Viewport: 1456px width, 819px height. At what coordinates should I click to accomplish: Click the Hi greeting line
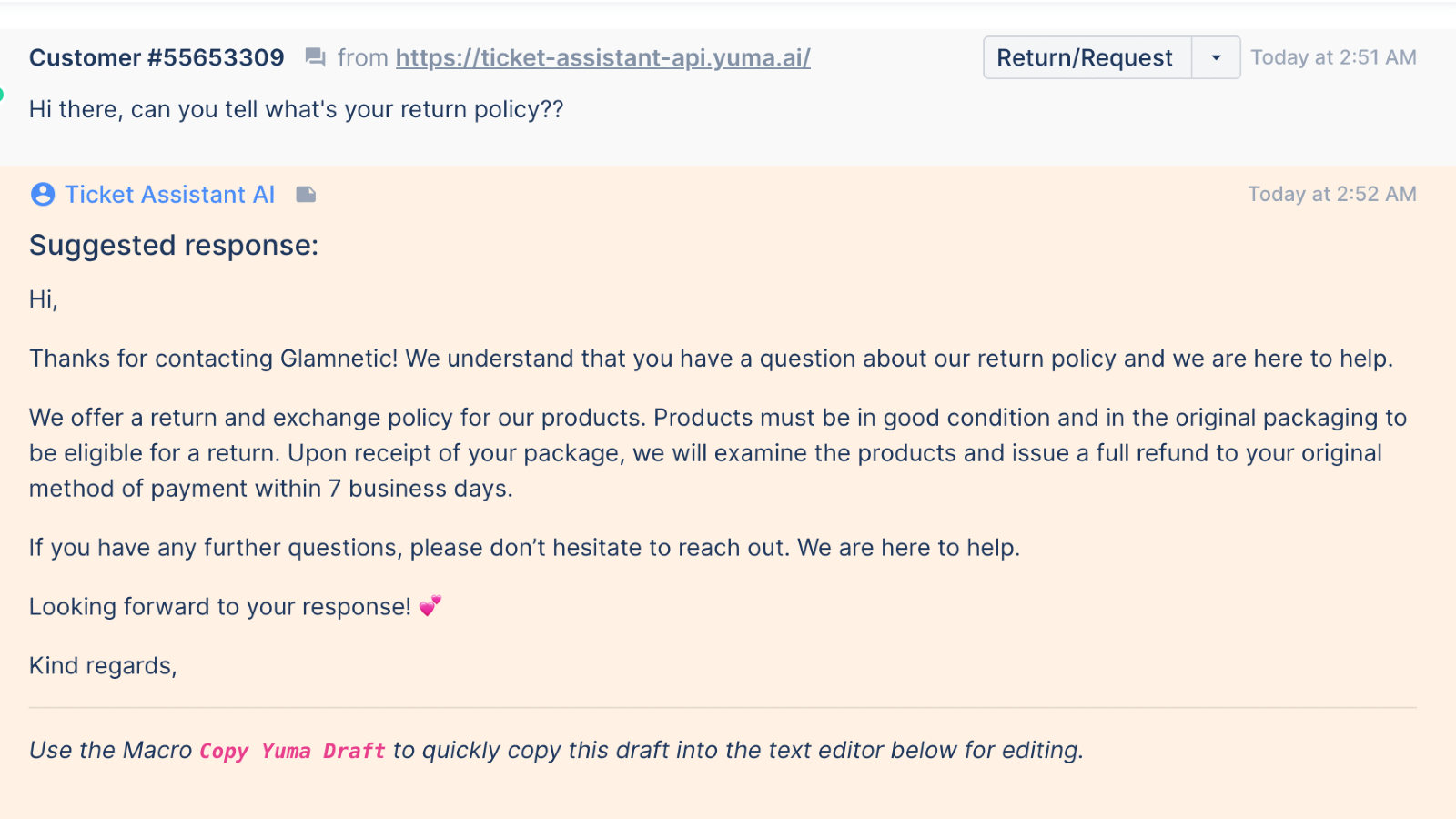(x=44, y=299)
